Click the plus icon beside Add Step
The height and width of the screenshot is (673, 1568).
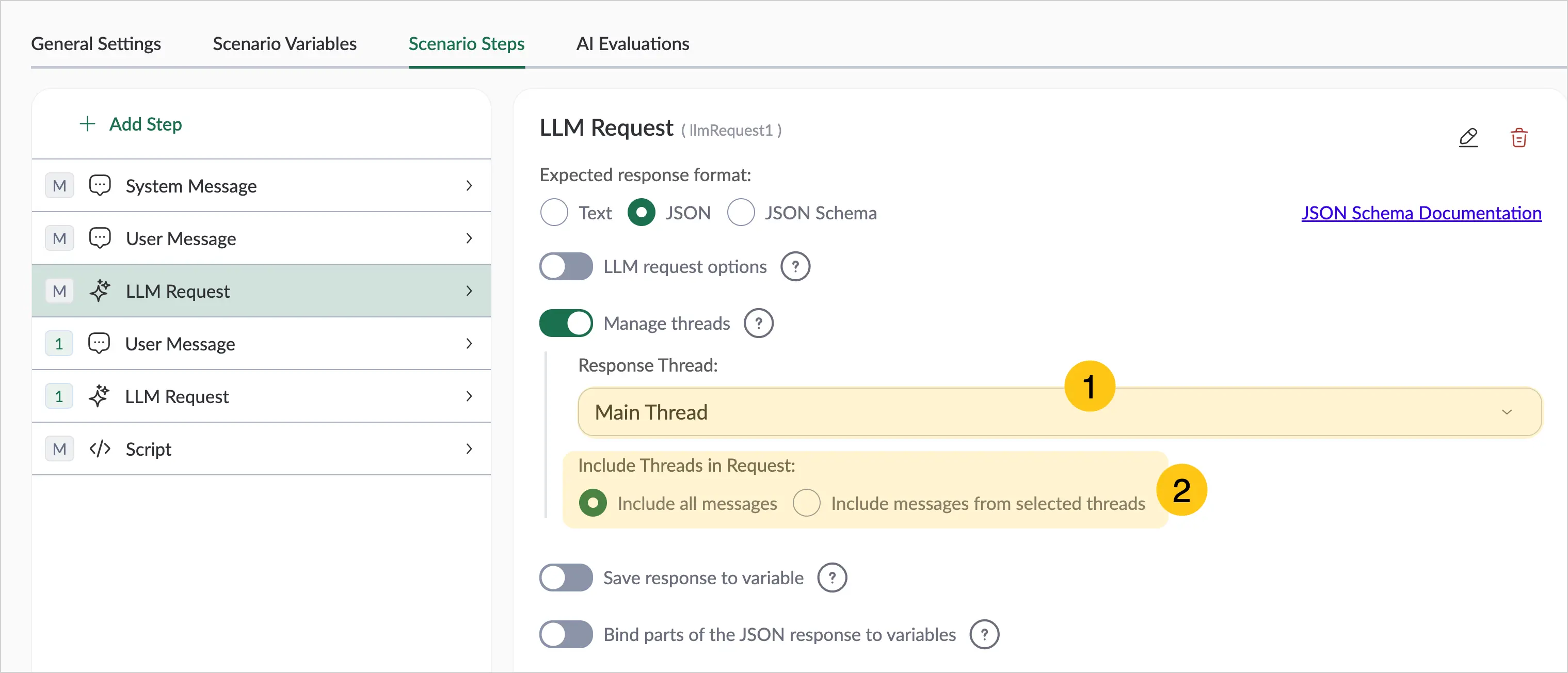click(87, 124)
